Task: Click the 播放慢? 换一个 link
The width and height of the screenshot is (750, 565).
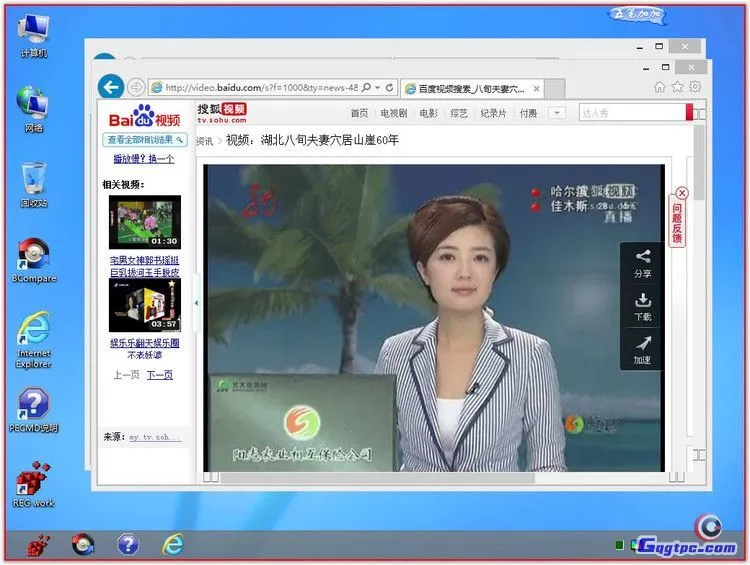Action: pos(143,158)
